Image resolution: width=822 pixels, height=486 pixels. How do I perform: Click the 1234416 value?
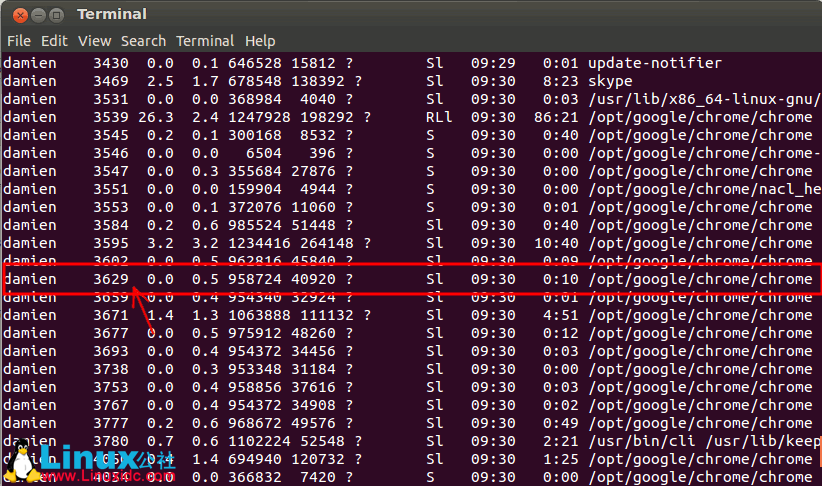[259, 243]
